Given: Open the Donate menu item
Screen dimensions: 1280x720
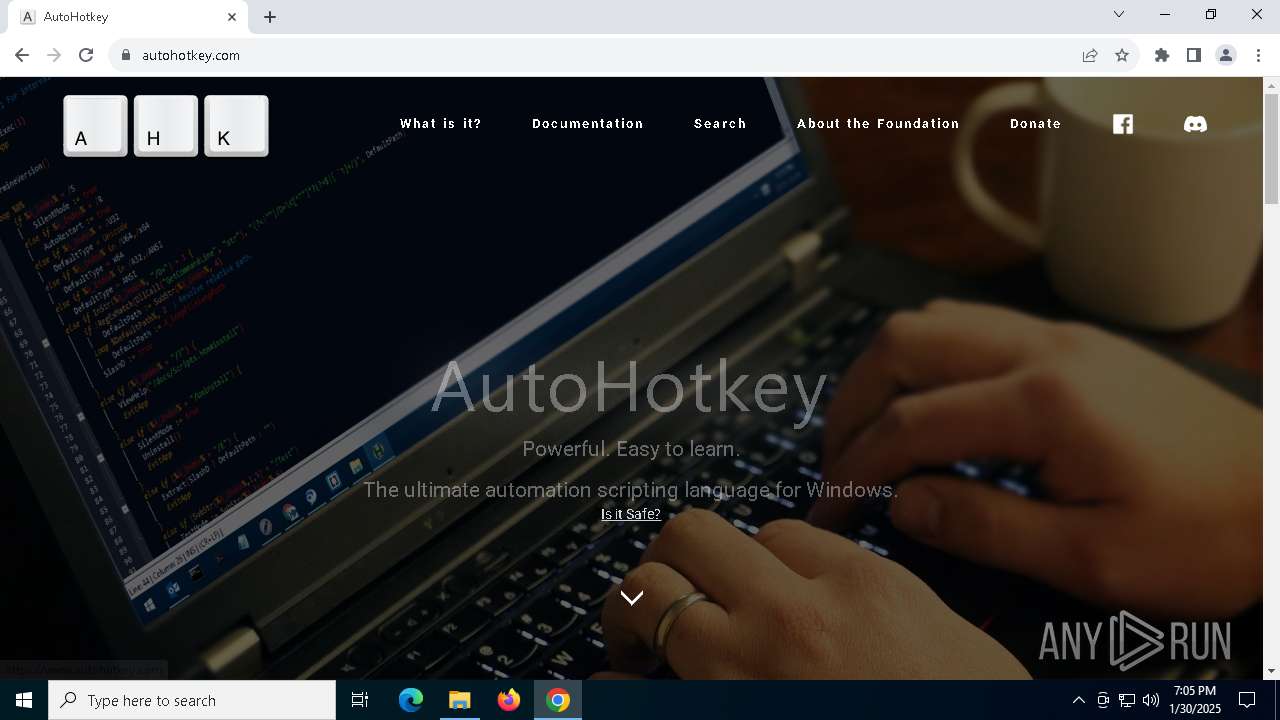Looking at the screenshot, I should 1035,124.
